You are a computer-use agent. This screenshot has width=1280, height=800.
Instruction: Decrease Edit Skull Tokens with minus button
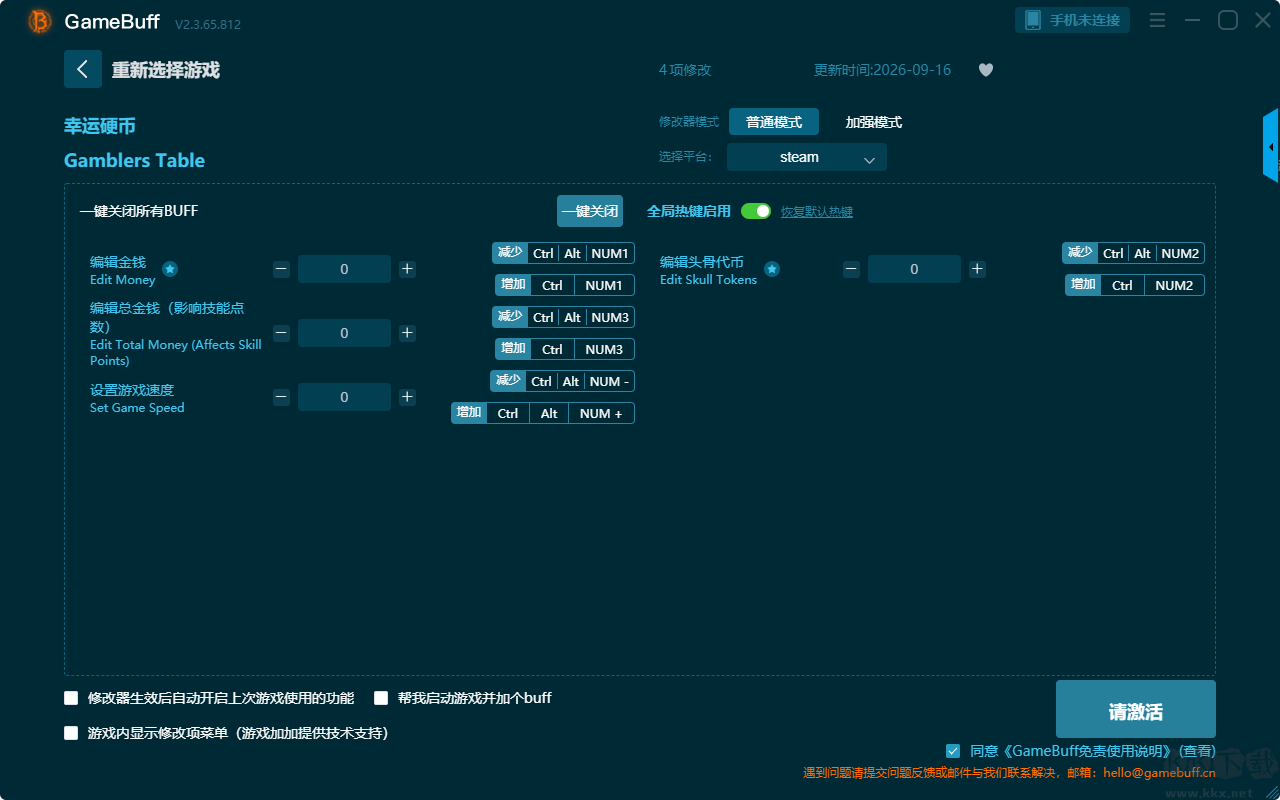(851, 269)
